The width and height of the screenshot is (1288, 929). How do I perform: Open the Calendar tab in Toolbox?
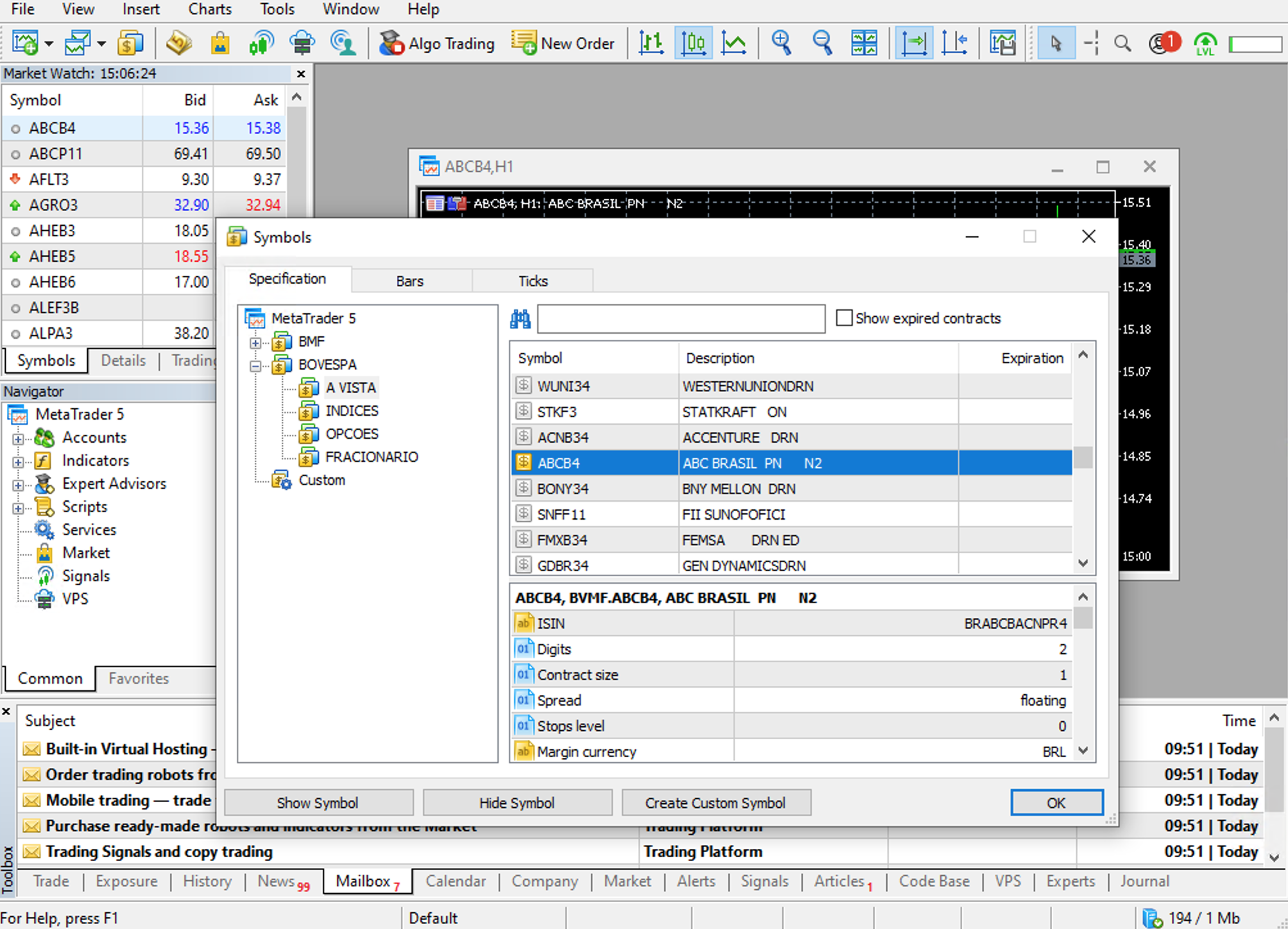point(456,882)
